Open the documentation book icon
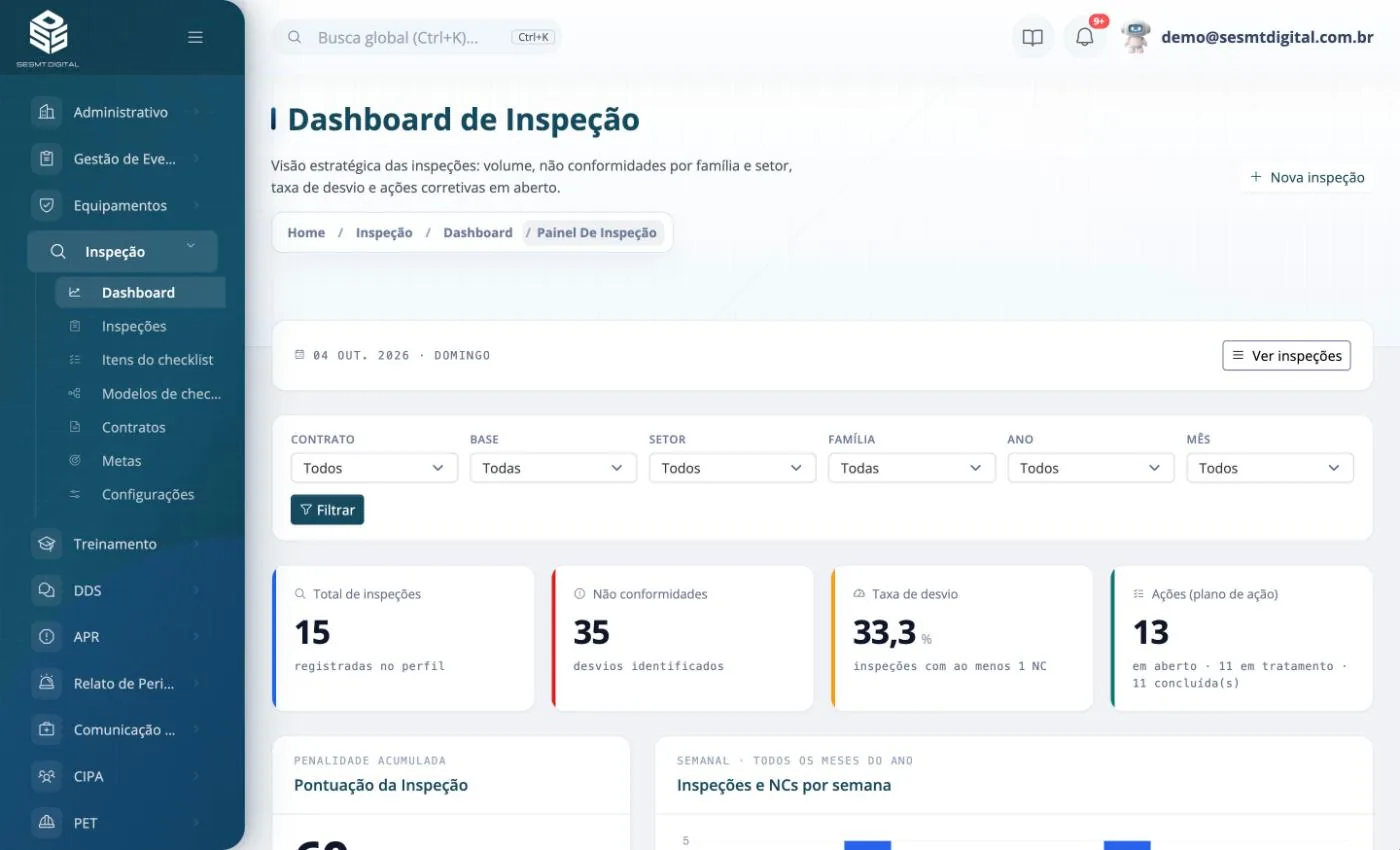Screen dimensions: 1400x850 [1033, 38]
